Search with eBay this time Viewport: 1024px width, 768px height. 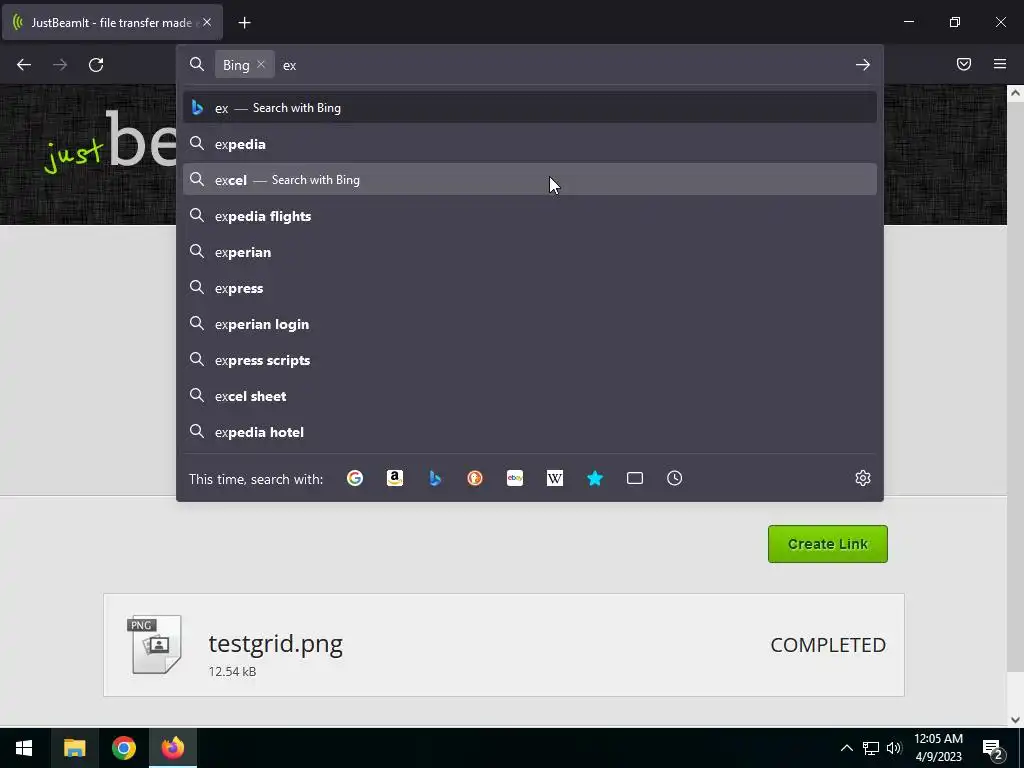tap(515, 478)
